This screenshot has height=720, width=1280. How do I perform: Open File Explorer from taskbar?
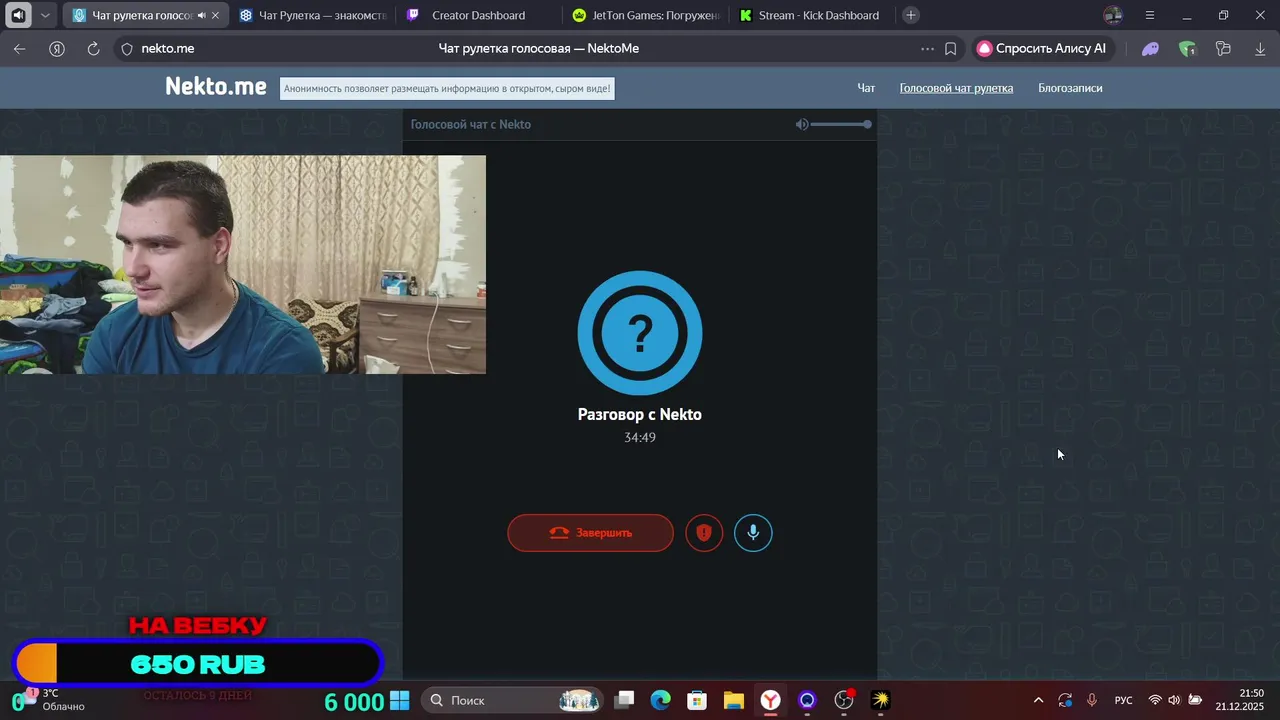734,700
